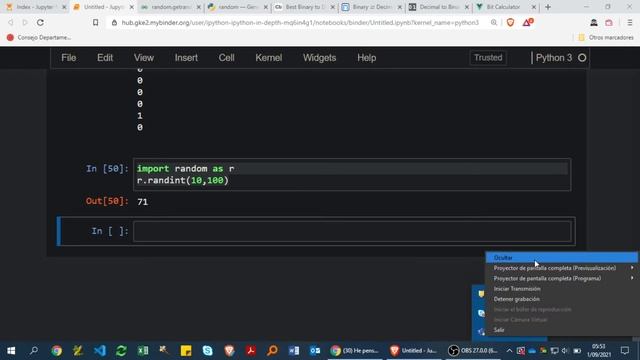Click the Trusted notebook indicator
The width and height of the screenshot is (640, 360).
coord(488,58)
